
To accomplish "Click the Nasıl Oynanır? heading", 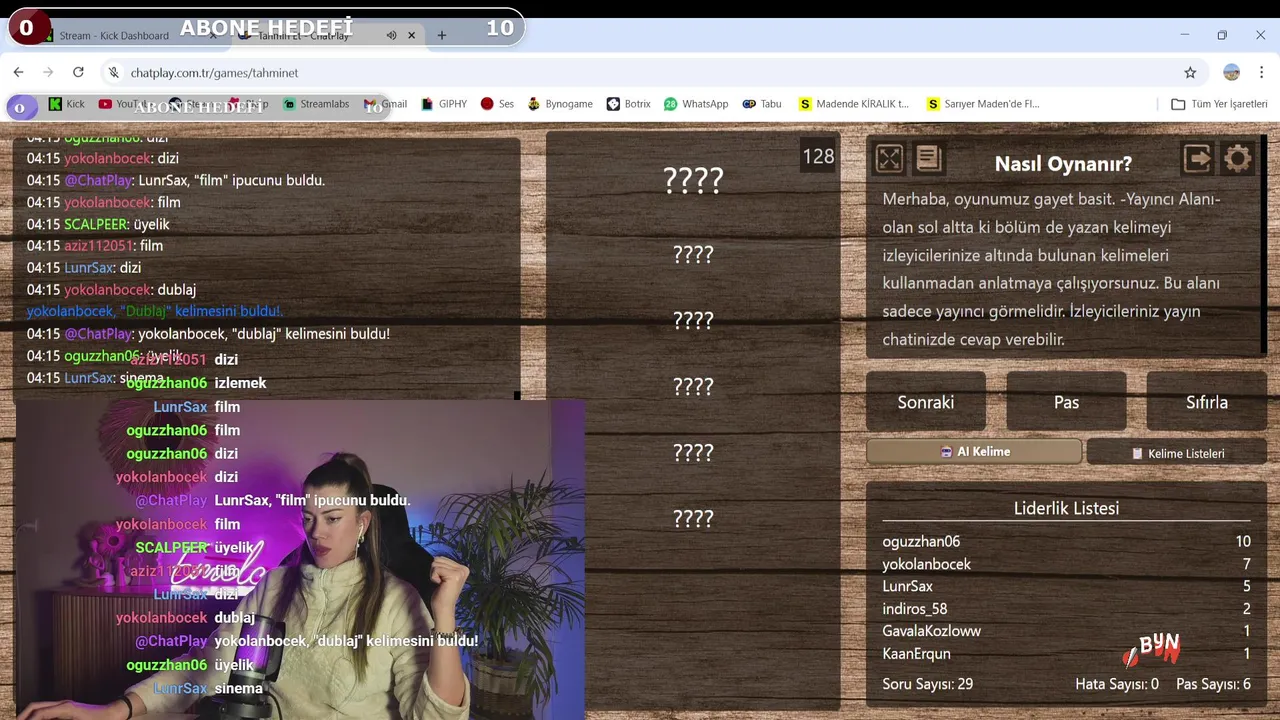I will point(1063,163).
